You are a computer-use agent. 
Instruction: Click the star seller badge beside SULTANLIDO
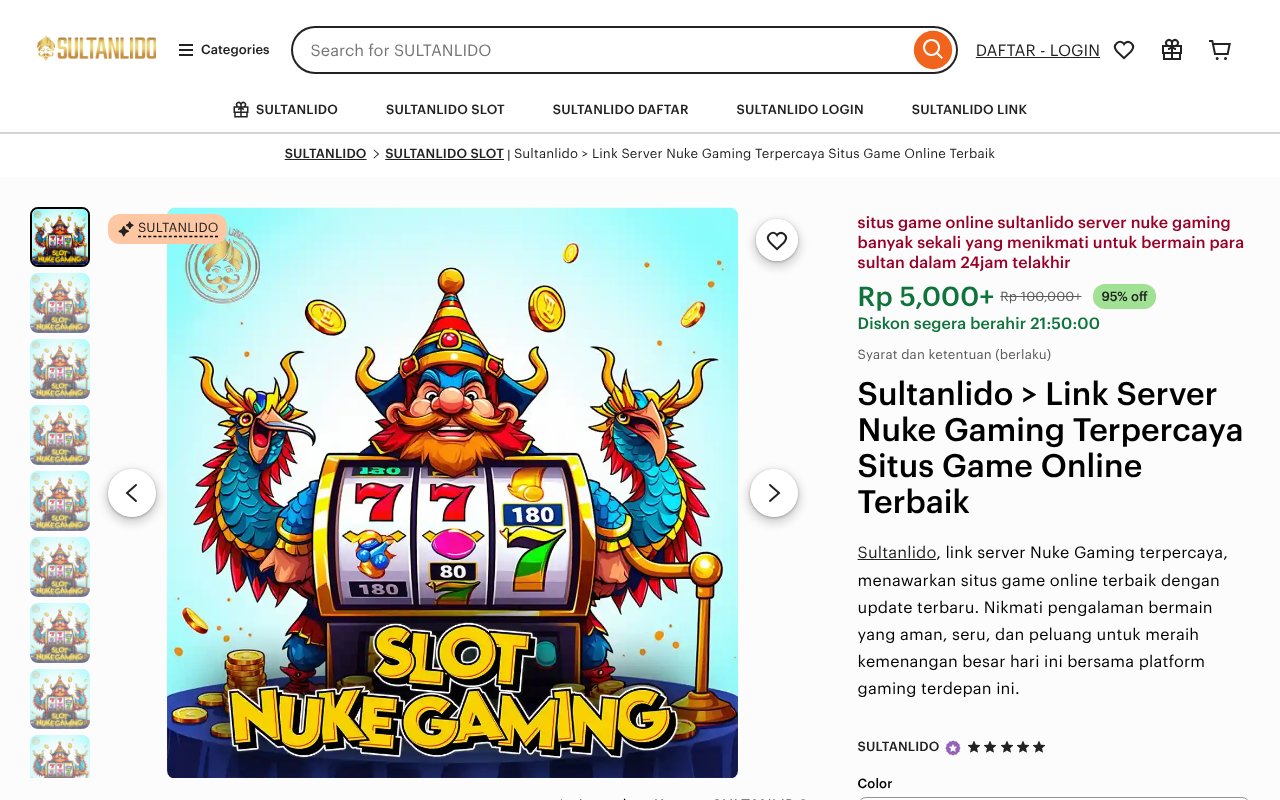click(953, 747)
